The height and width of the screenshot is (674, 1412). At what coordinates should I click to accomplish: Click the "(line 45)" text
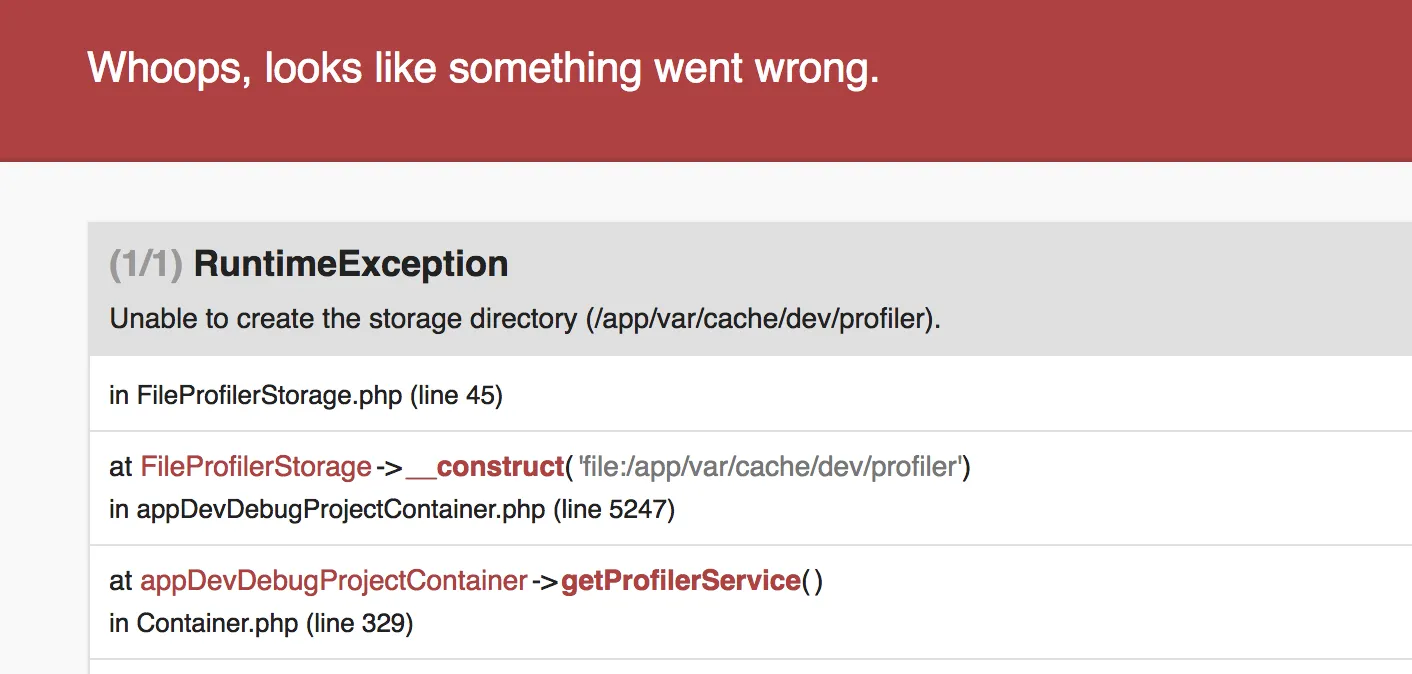click(x=457, y=396)
